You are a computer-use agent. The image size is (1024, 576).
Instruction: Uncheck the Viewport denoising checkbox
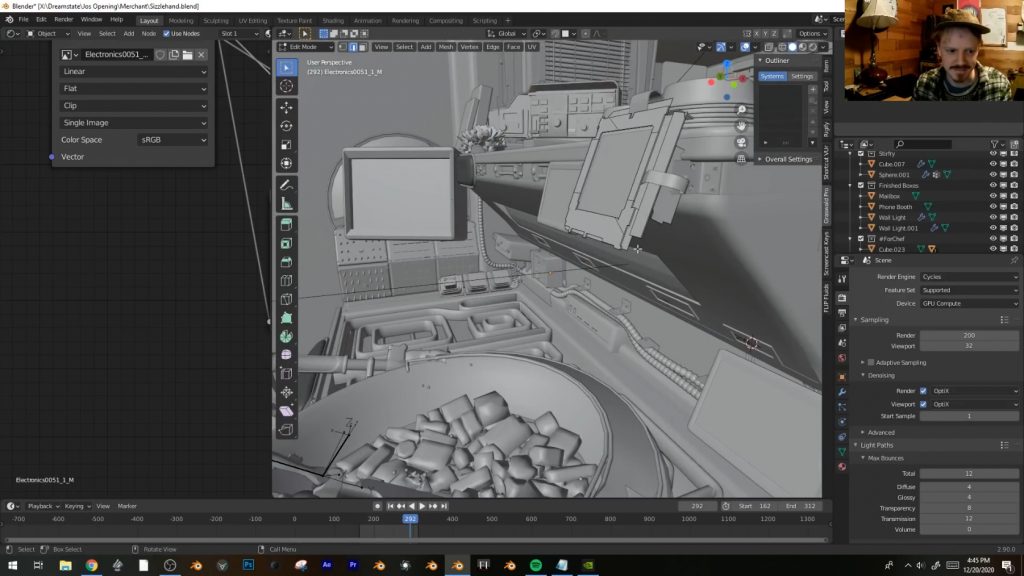point(923,404)
